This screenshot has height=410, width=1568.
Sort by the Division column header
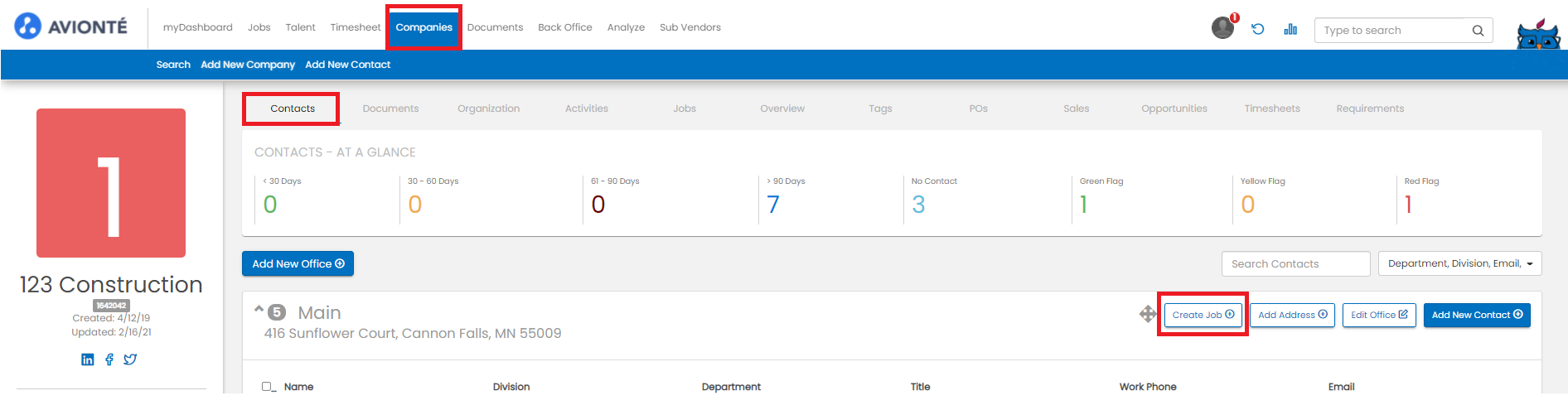click(511, 387)
